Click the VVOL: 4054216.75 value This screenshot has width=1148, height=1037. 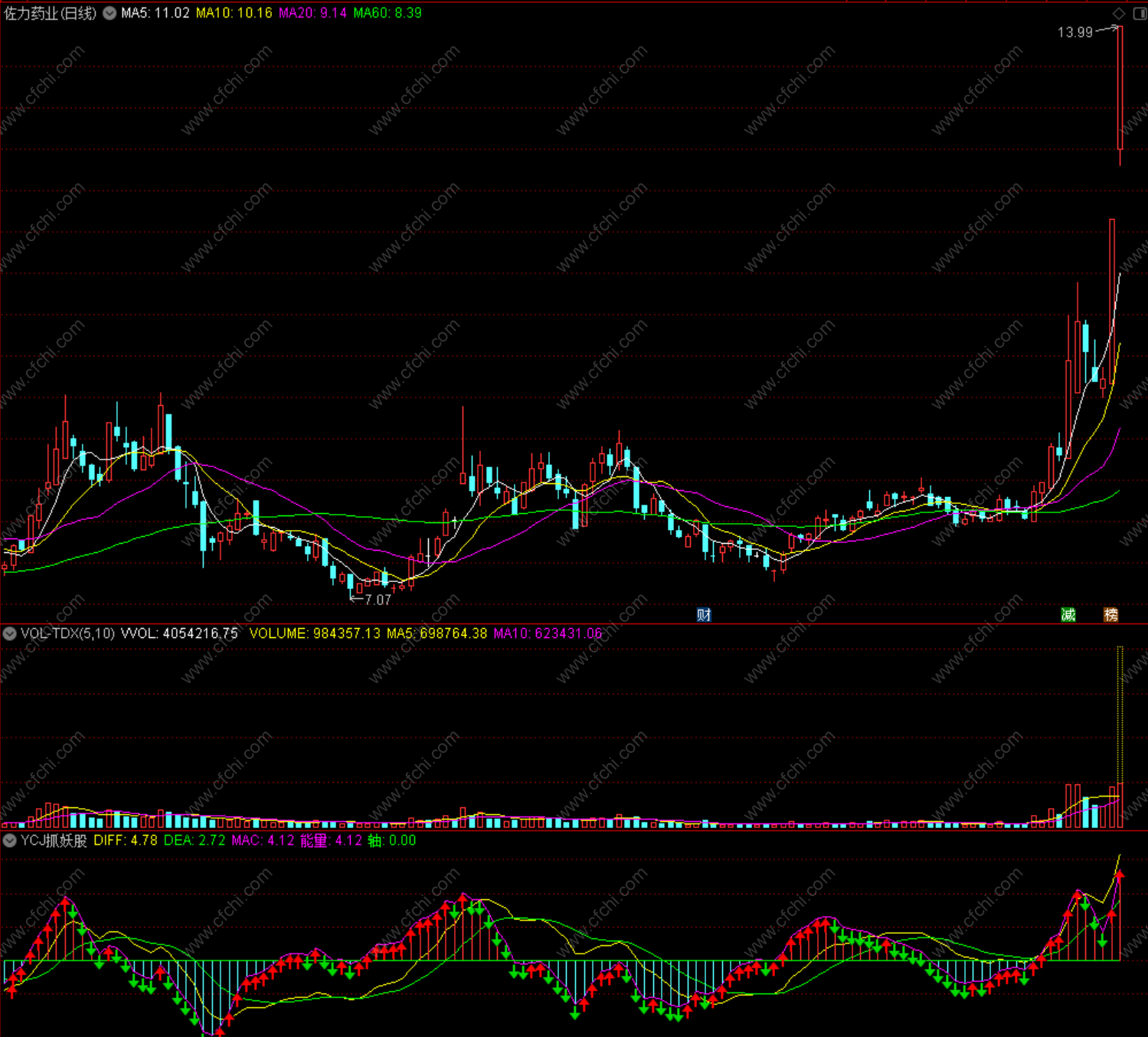pyautogui.click(x=180, y=633)
